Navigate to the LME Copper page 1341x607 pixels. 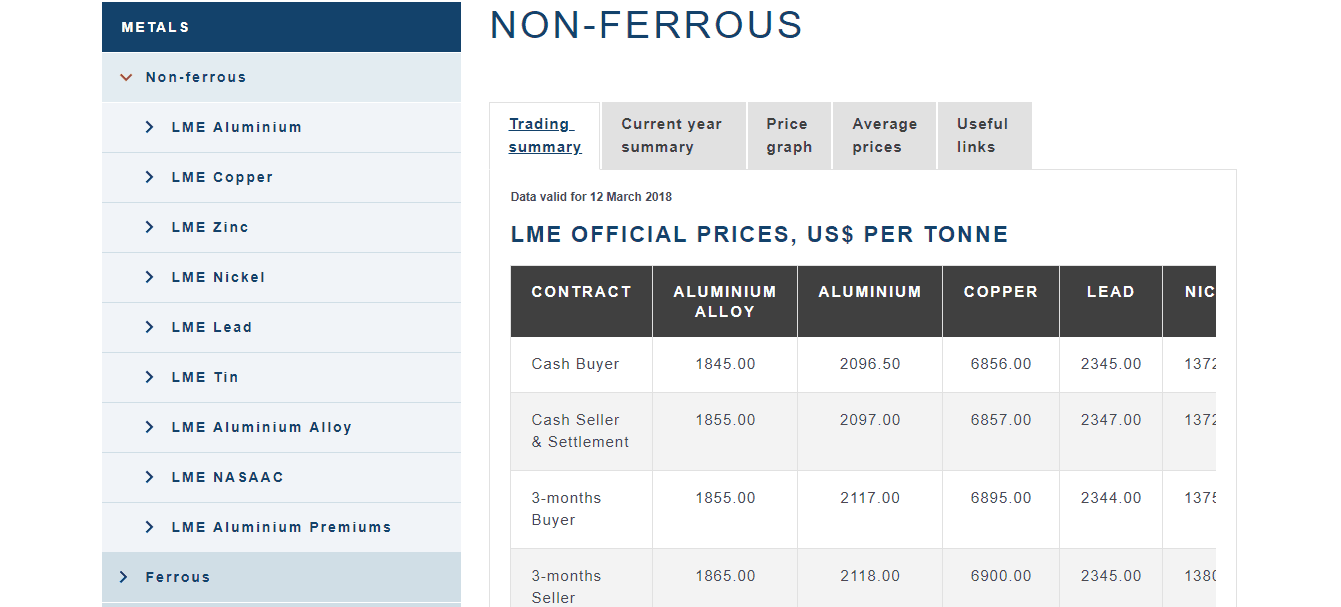pos(222,177)
